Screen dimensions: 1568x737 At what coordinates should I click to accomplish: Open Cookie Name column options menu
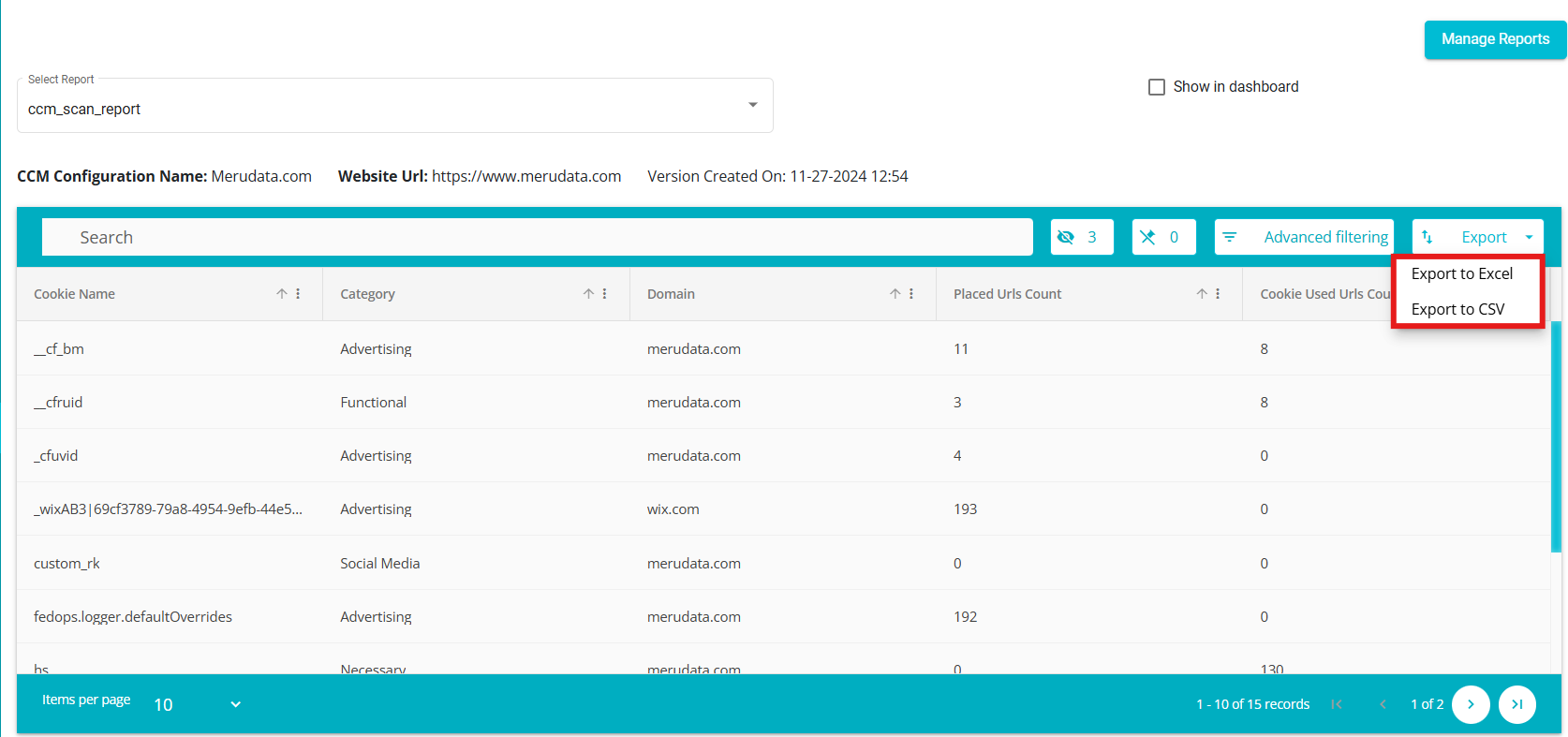(298, 294)
